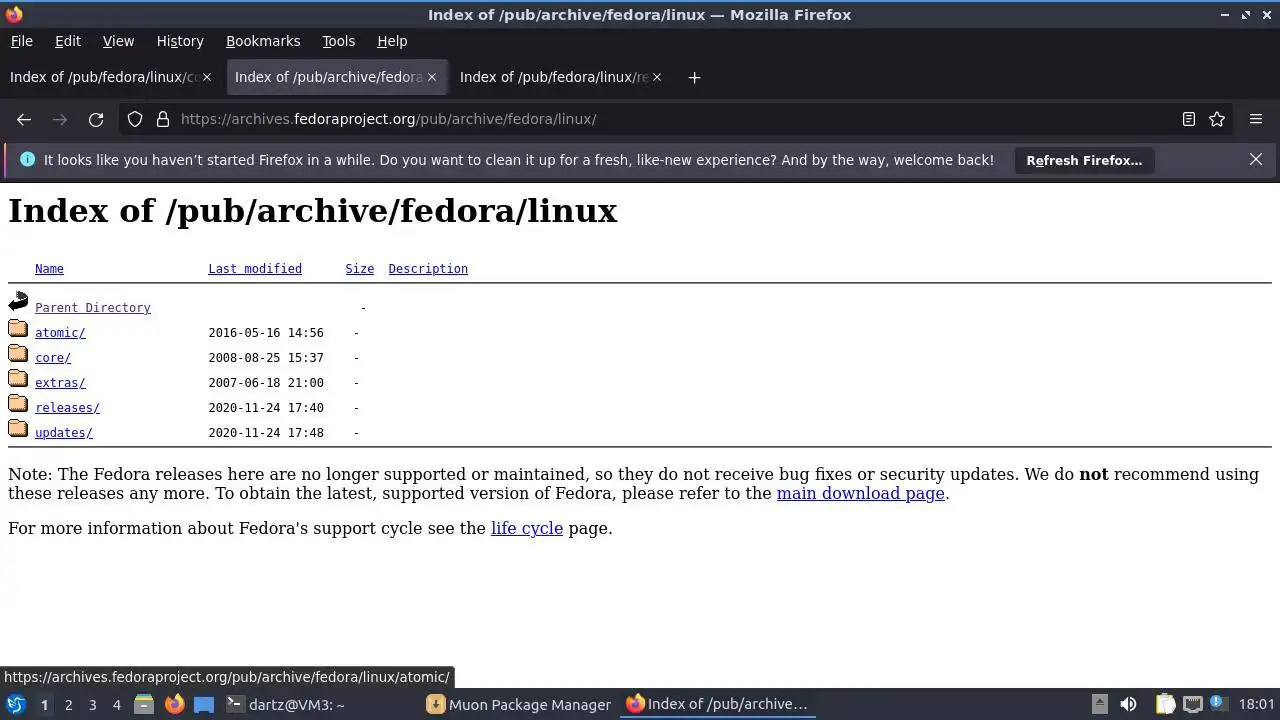Screen dimensions: 1280x720
Task: Click the Refresh Firefox button
Action: click(x=1084, y=160)
